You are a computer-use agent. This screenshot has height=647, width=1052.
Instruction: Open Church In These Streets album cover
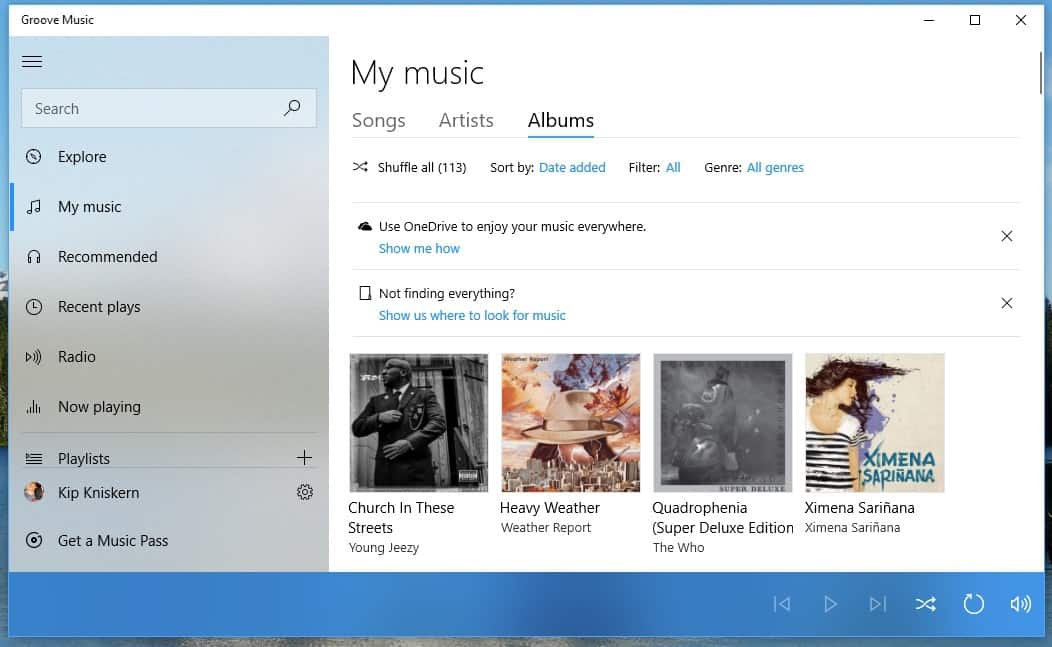419,423
